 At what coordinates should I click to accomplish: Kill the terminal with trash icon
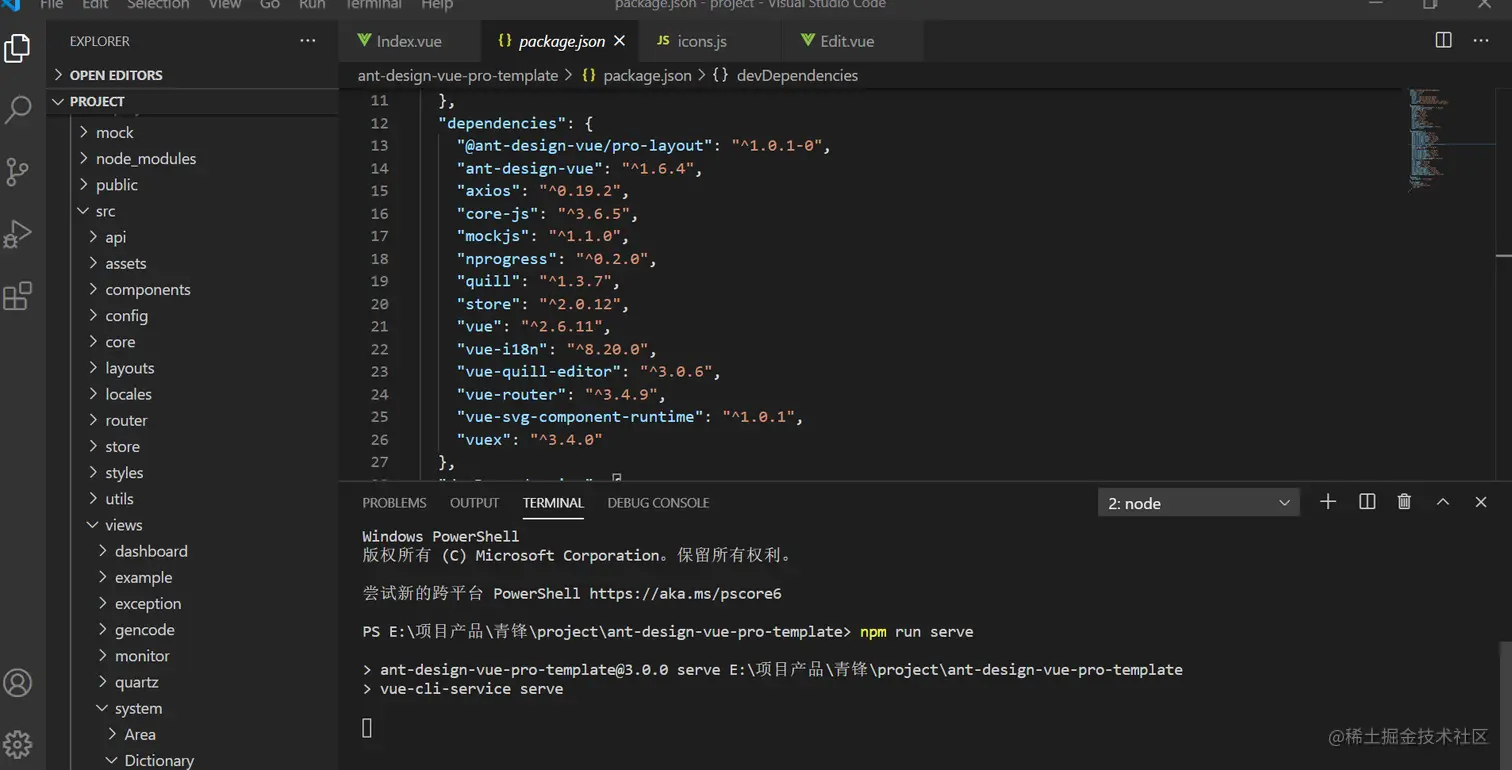1404,502
